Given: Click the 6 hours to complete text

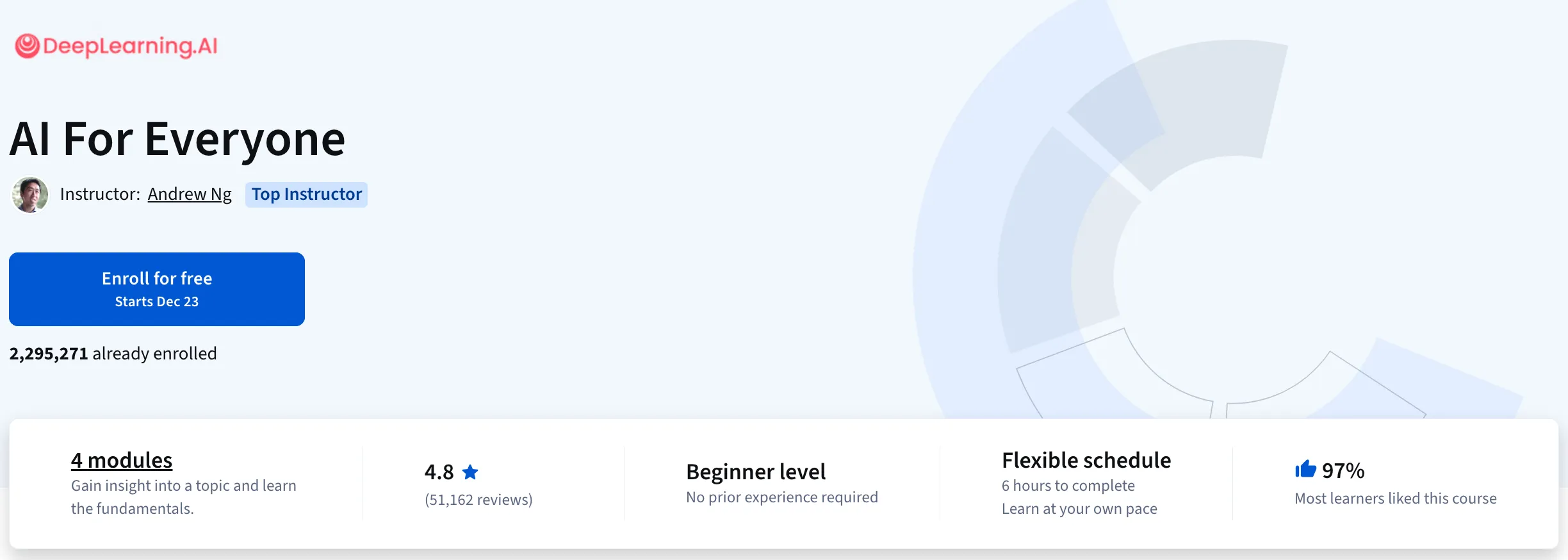Looking at the screenshot, I should 1068,486.
